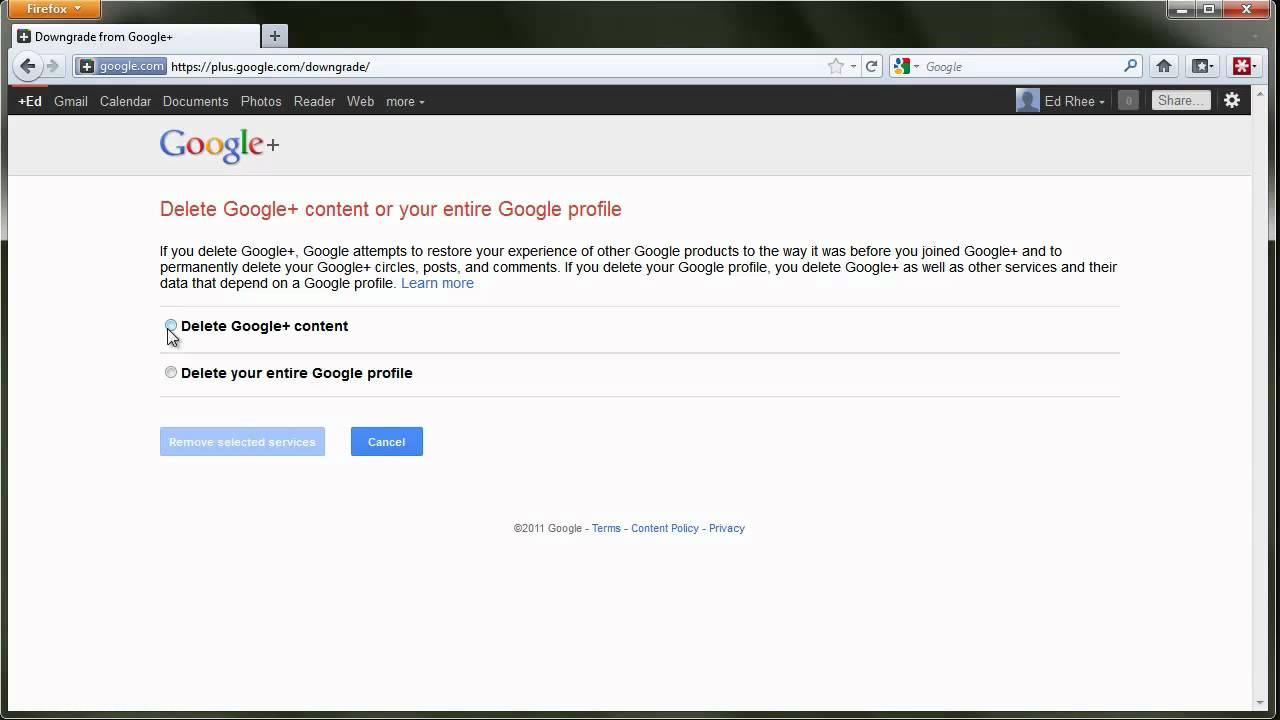Go to the Firefox home page icon
This screenshot has width=1280, height=720.
1164,66
